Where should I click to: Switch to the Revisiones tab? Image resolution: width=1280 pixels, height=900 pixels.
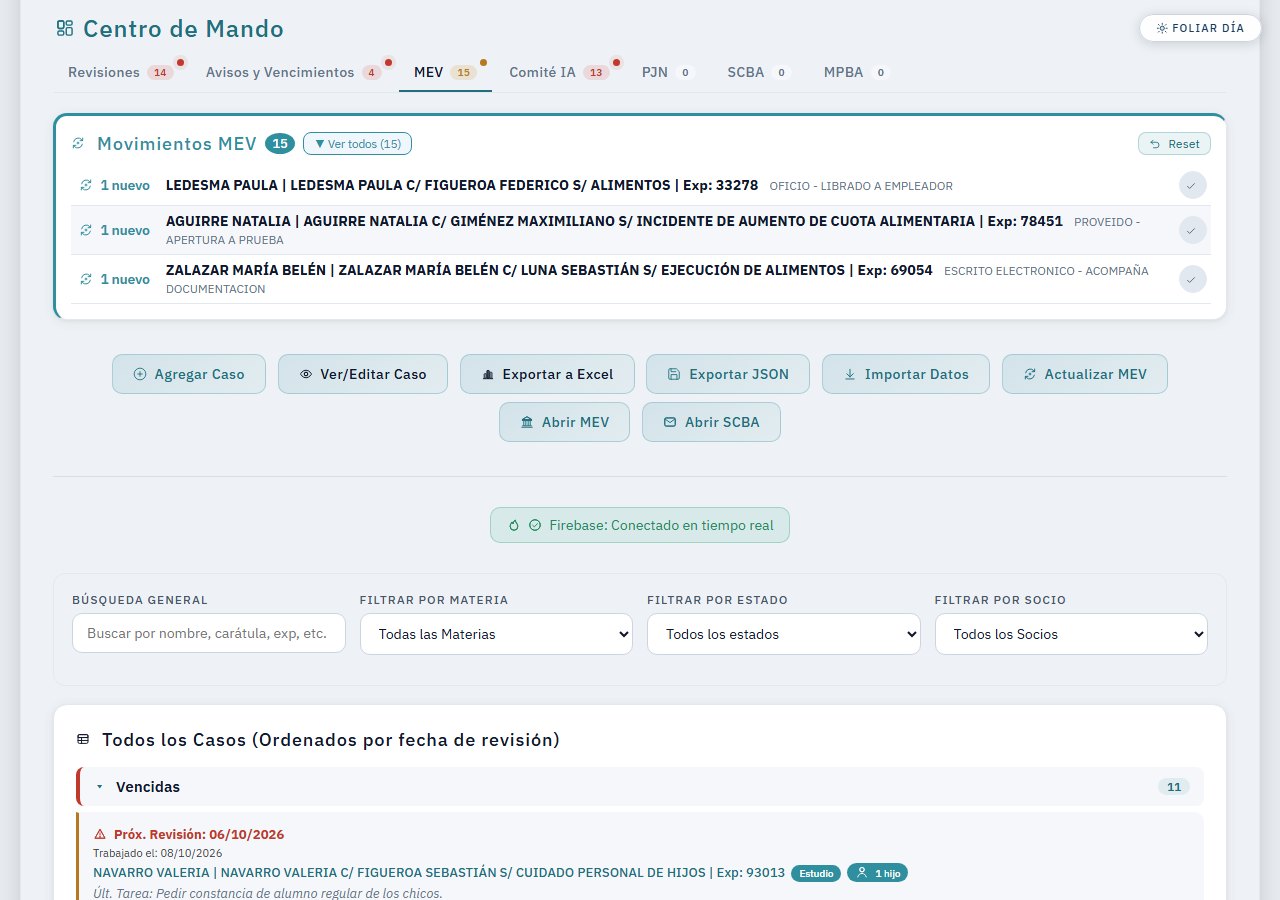[120, 72]
